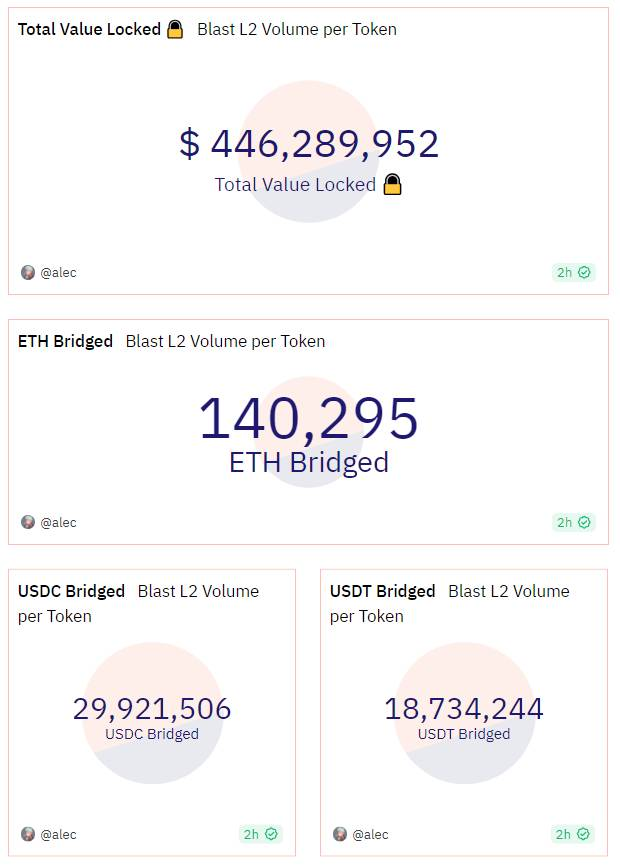Click @alec avatar in Total Value Locked card

click(x=28, y=272)
